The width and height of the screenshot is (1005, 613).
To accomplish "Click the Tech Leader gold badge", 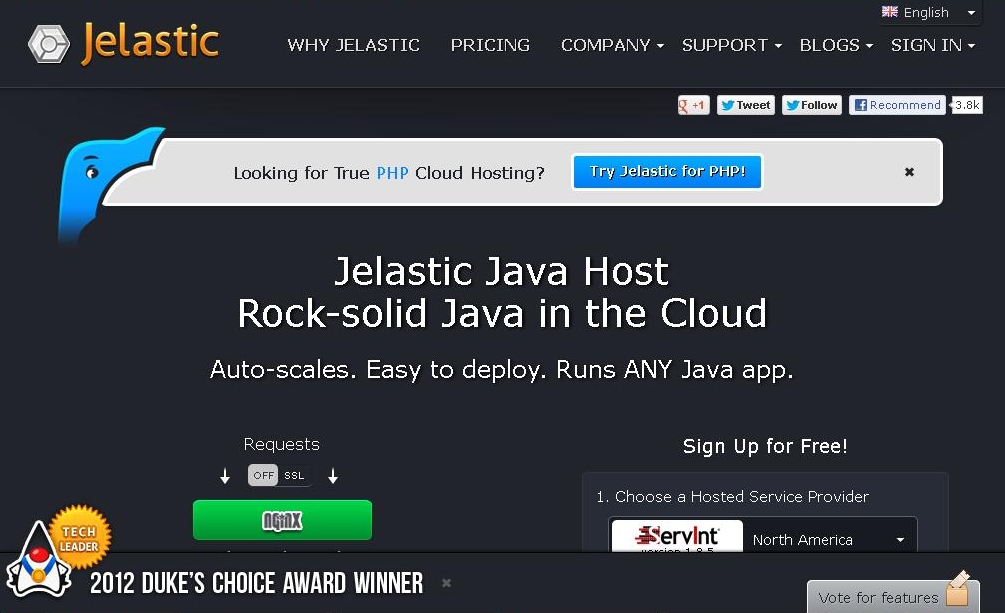I will pos(80,537).
